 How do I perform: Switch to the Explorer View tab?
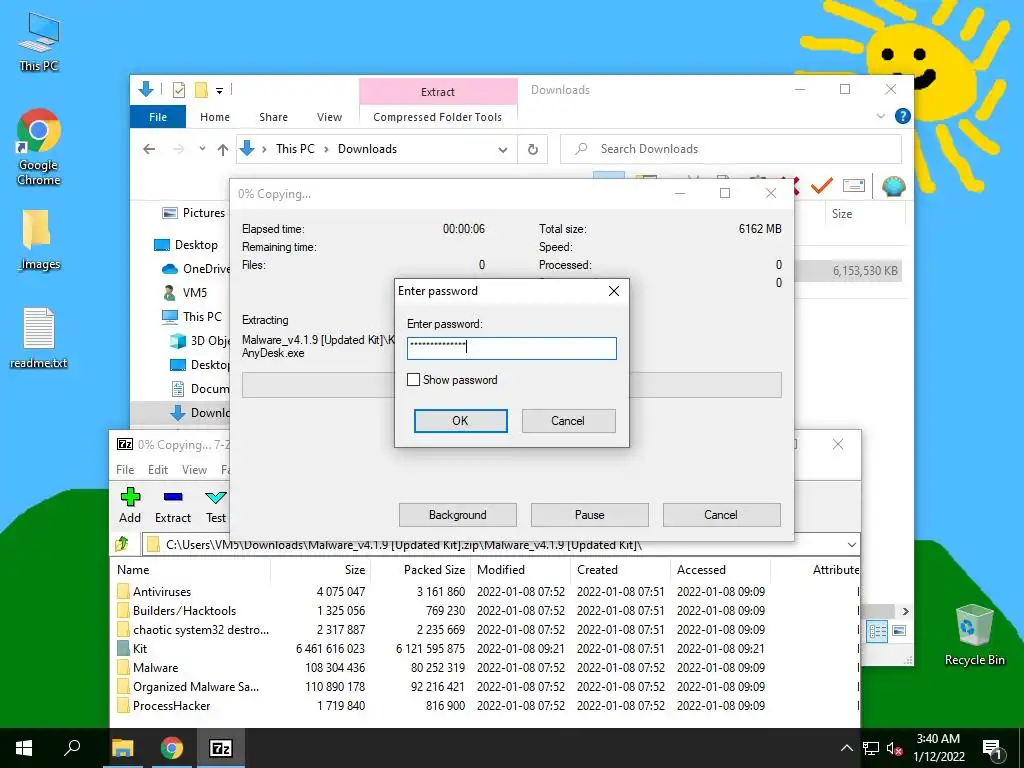point(329,117)
